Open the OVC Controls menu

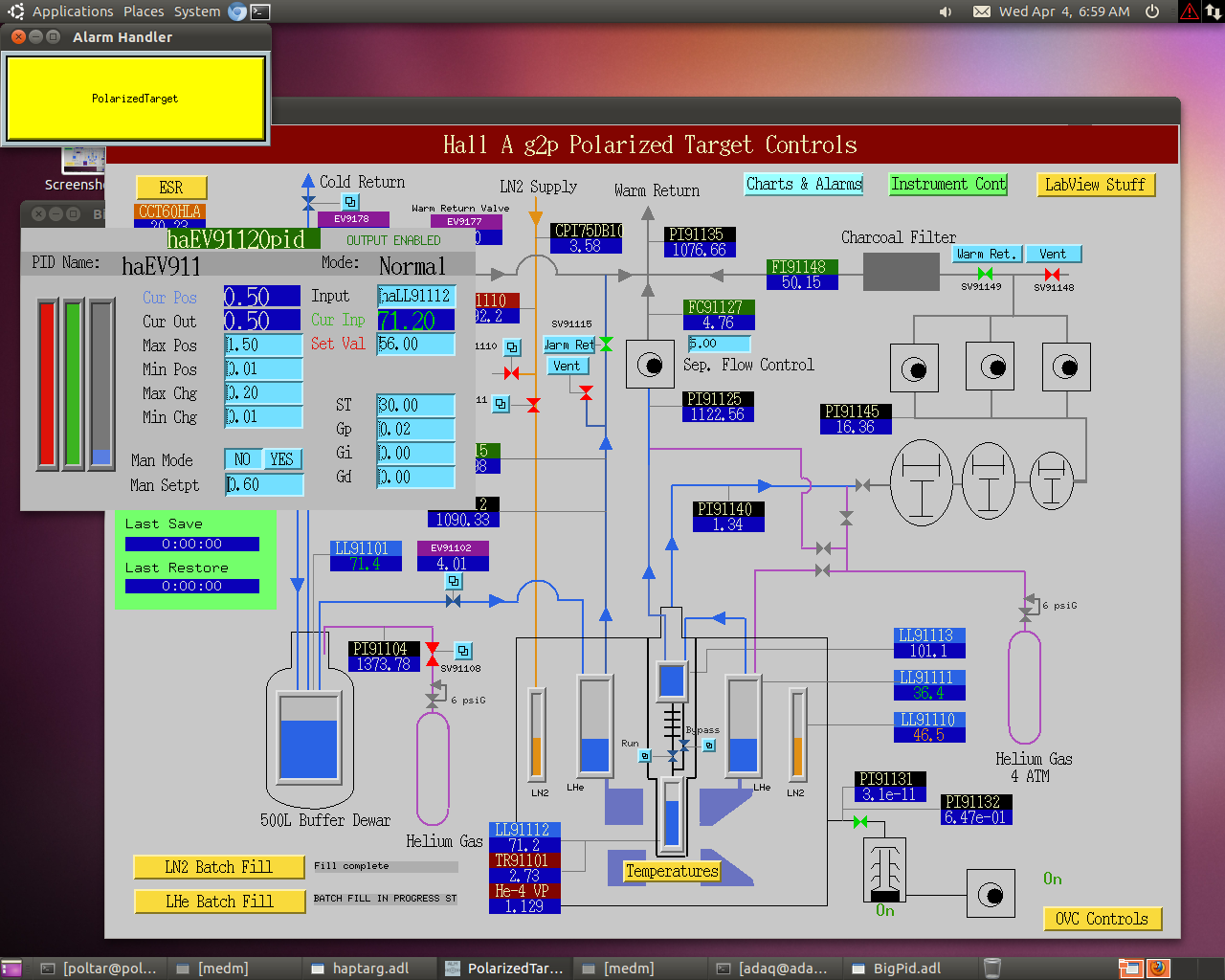tap(1102, 919)
